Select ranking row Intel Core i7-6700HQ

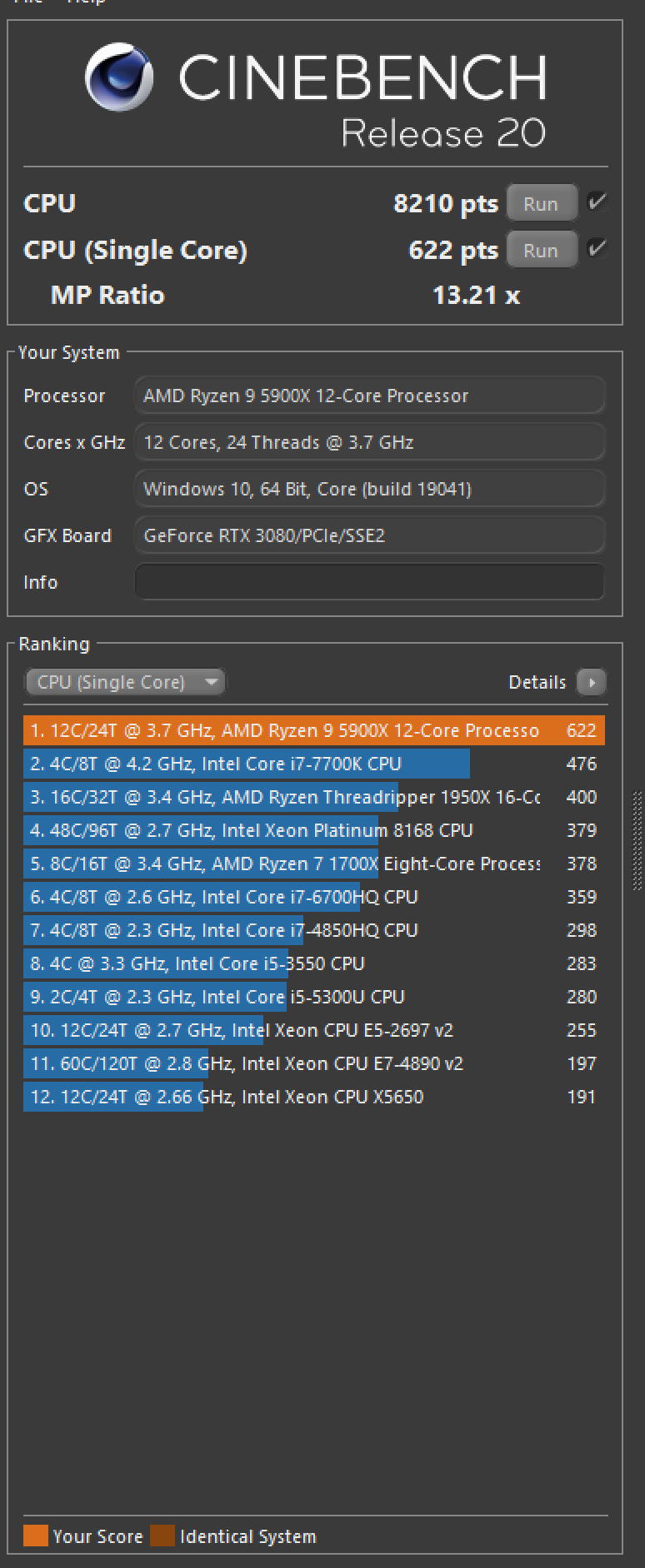pyautogui.click(x=314, y=897)
